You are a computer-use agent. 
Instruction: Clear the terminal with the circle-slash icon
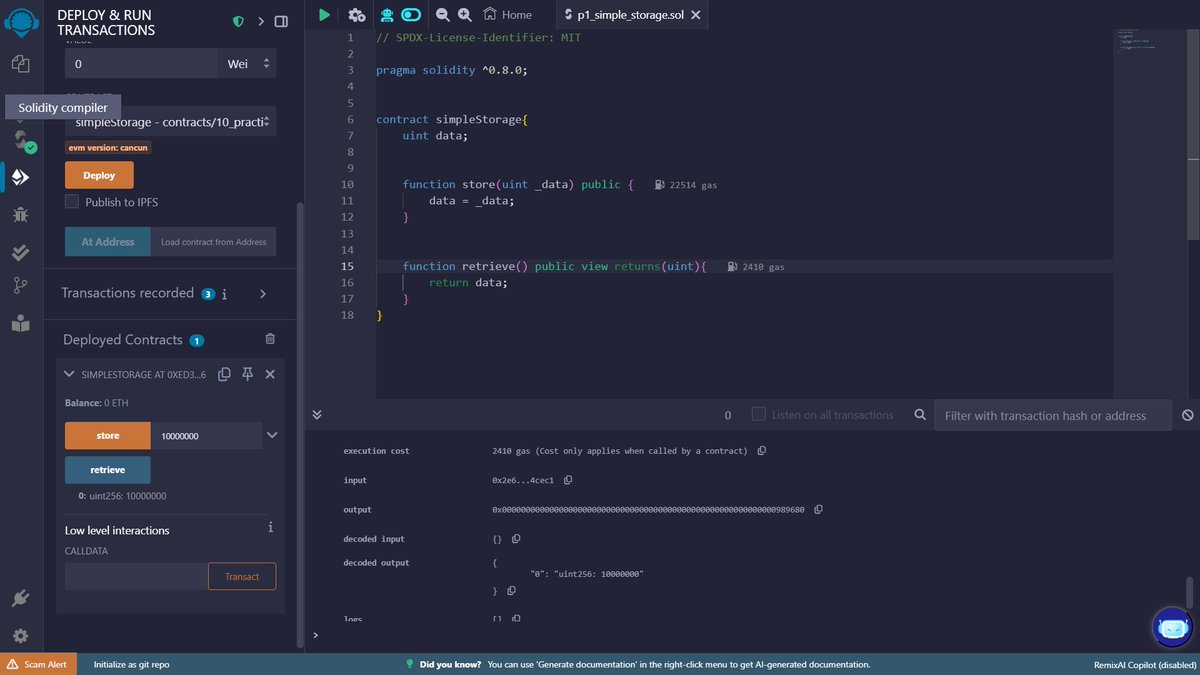(1187, 415)
